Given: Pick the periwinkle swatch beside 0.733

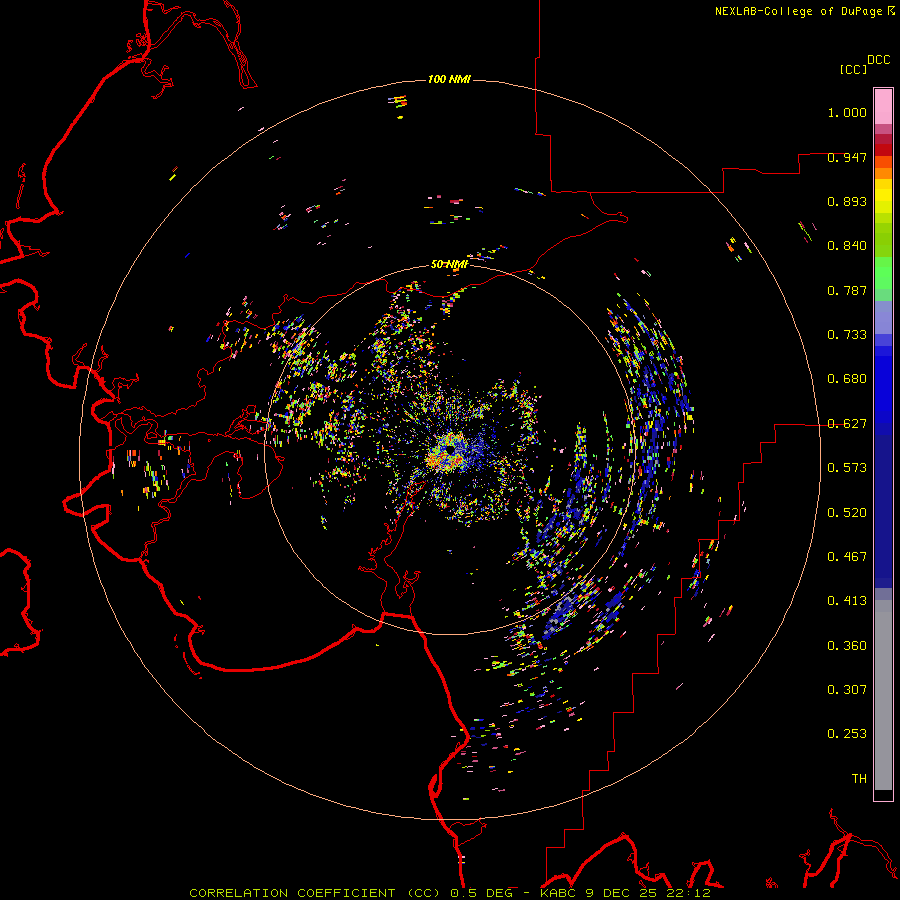Looking at the screenshot, I should [883, 319].
